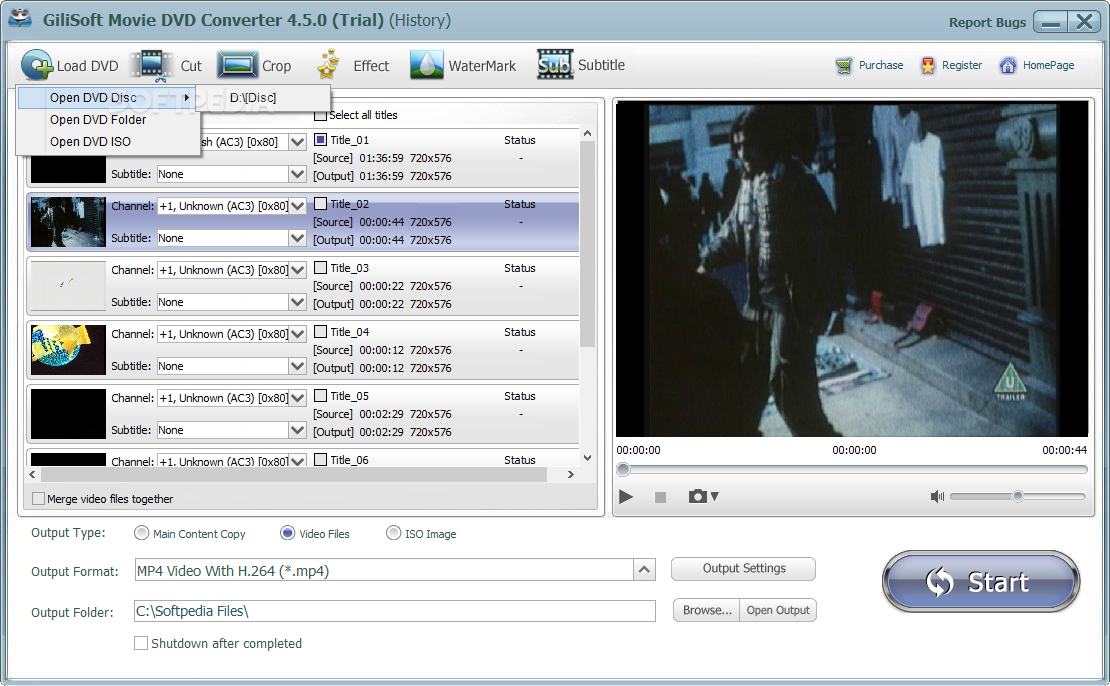Click the Open Output button
The image size is (1110, 686).
point(778,610)
